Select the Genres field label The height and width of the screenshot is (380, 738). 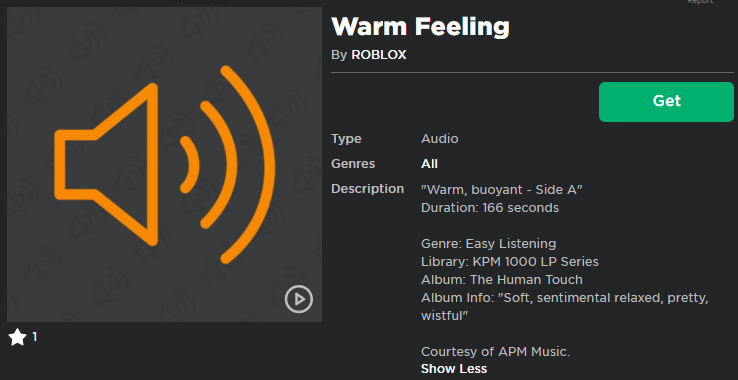353,164
